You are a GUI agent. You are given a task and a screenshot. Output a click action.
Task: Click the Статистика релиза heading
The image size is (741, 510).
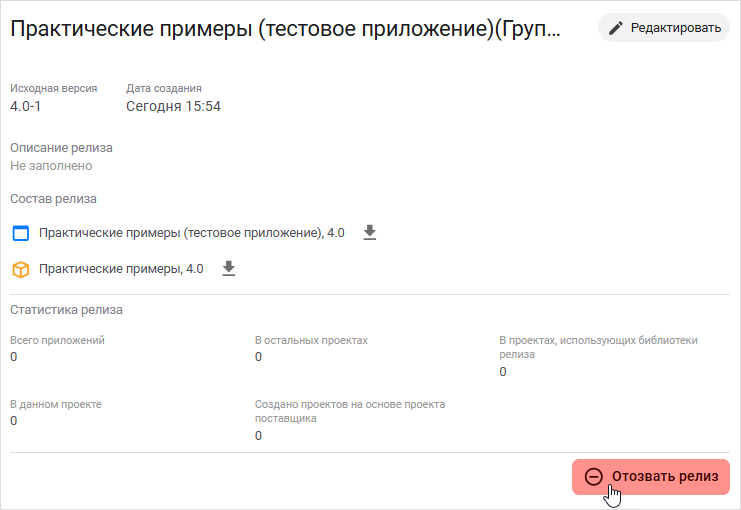tap(66, 310)
